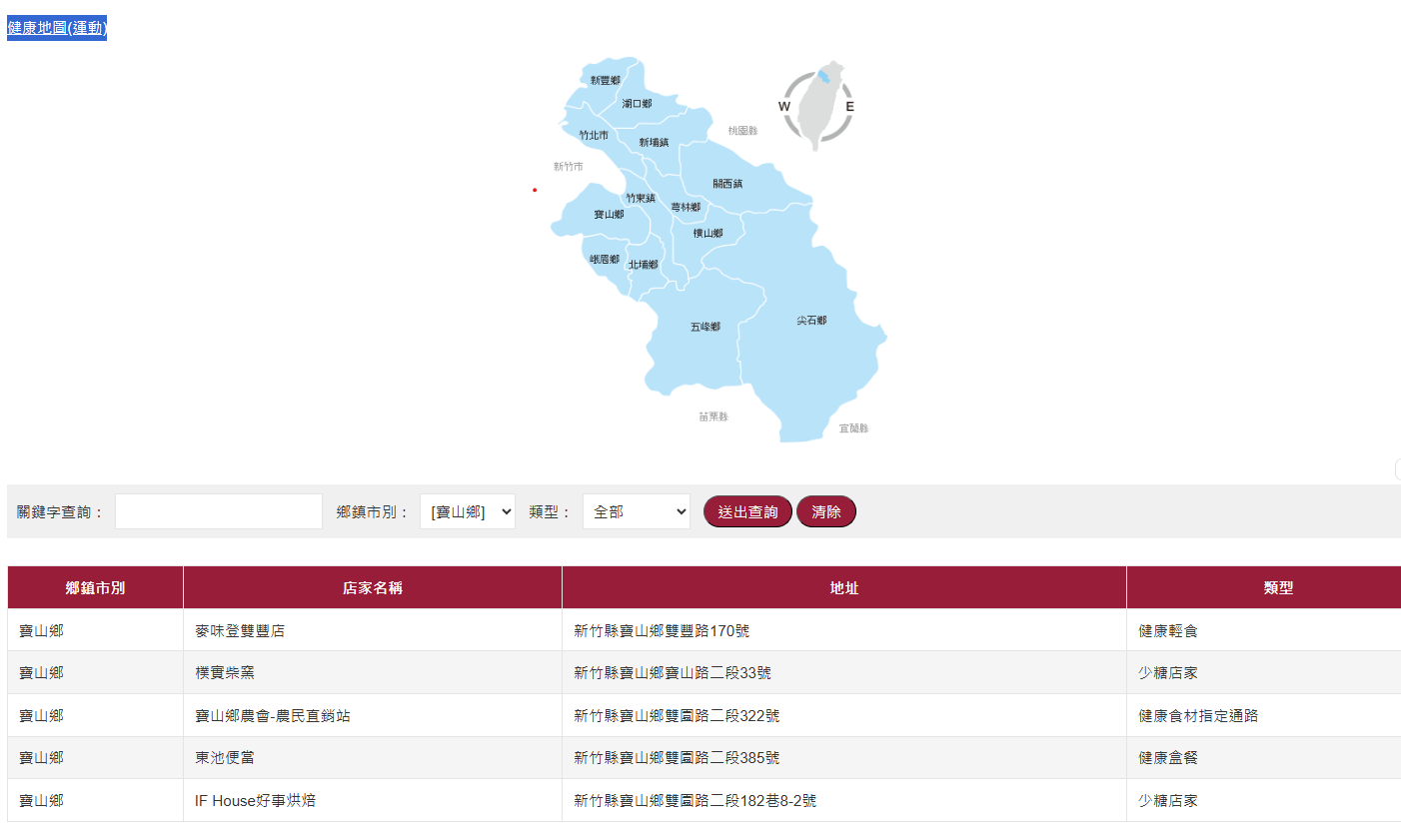The width and height of the screenshot is (1401, 840).
Task: Select the 麥味登雙豐店 table row
Action: [x=240, y=631]
